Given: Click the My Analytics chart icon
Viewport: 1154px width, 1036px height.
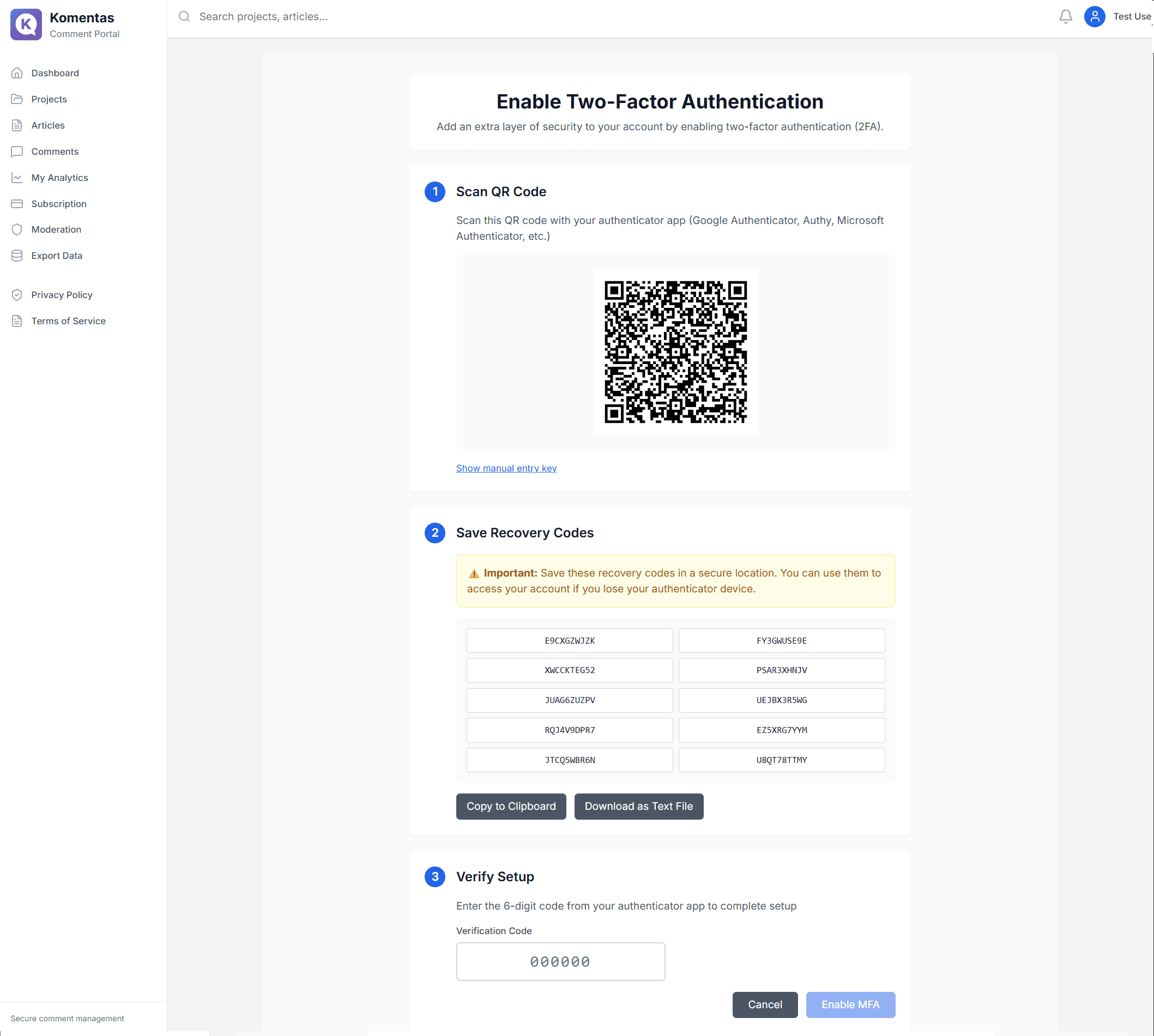Looking at the screenshot, I should click(17, 178).
